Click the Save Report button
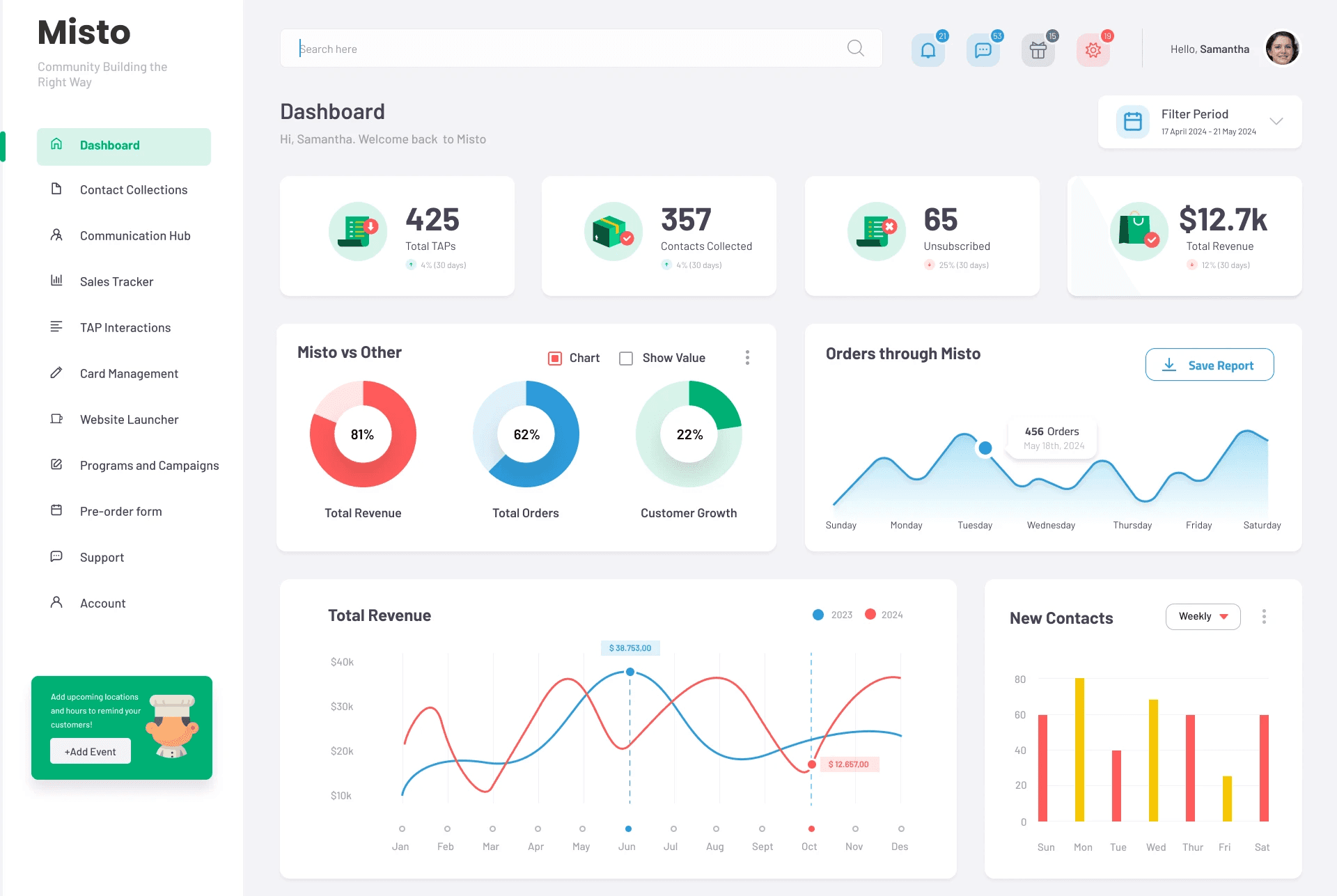Viewport: 1337px width, 896px height. 1210,365
